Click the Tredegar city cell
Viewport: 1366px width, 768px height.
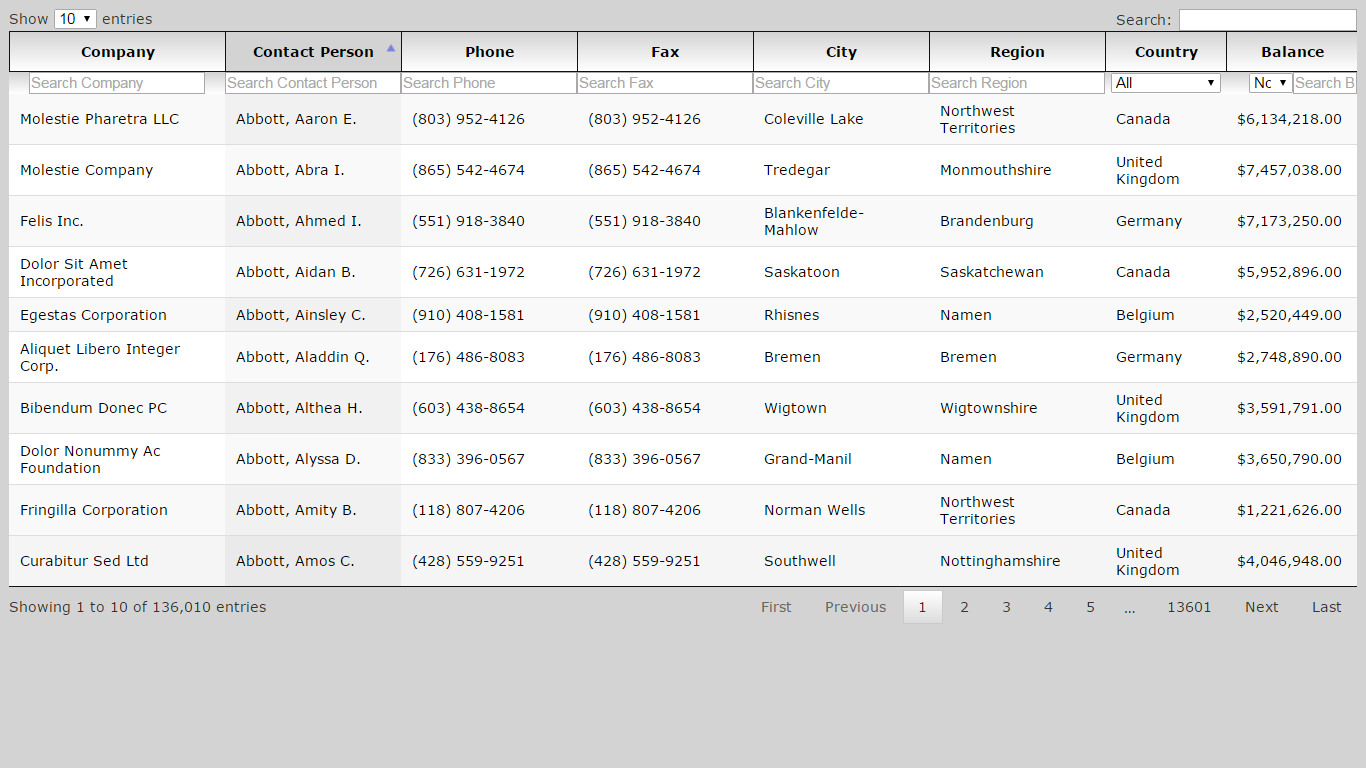(841, 170)
